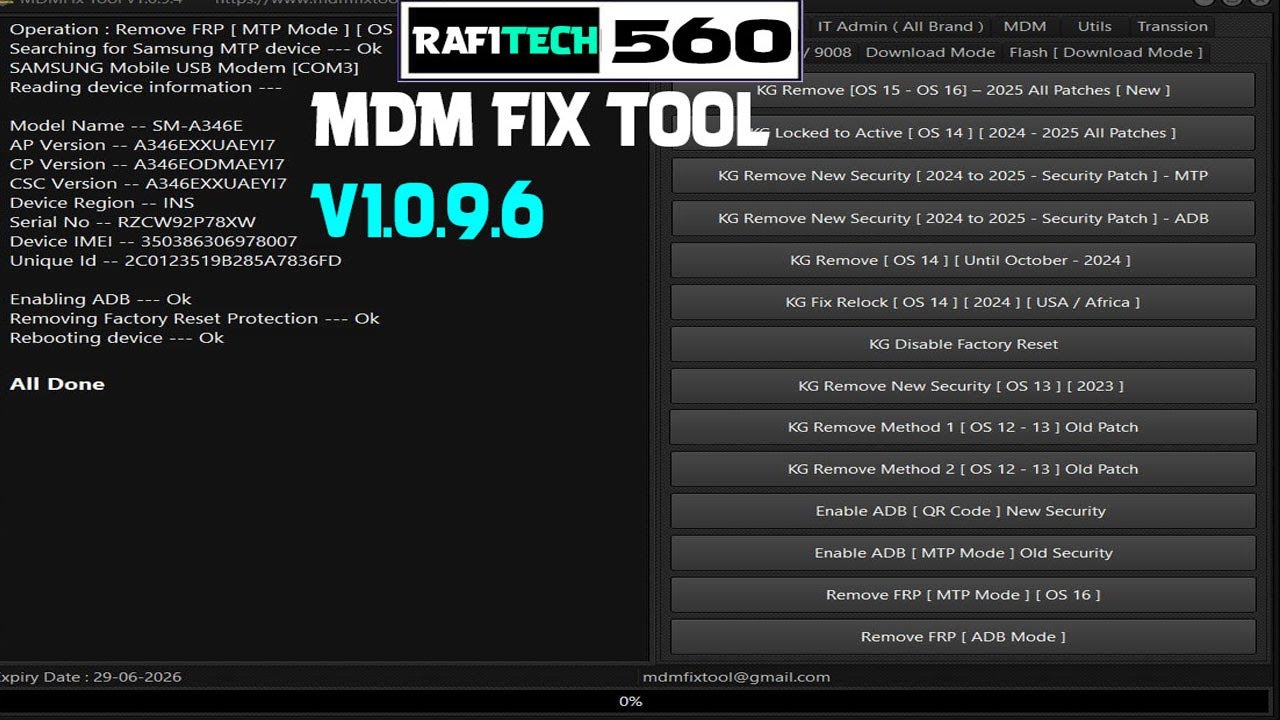Click Removing Factory Reset Protection log line
Screen dimensions: 1280x720
(x=194, y=318)
